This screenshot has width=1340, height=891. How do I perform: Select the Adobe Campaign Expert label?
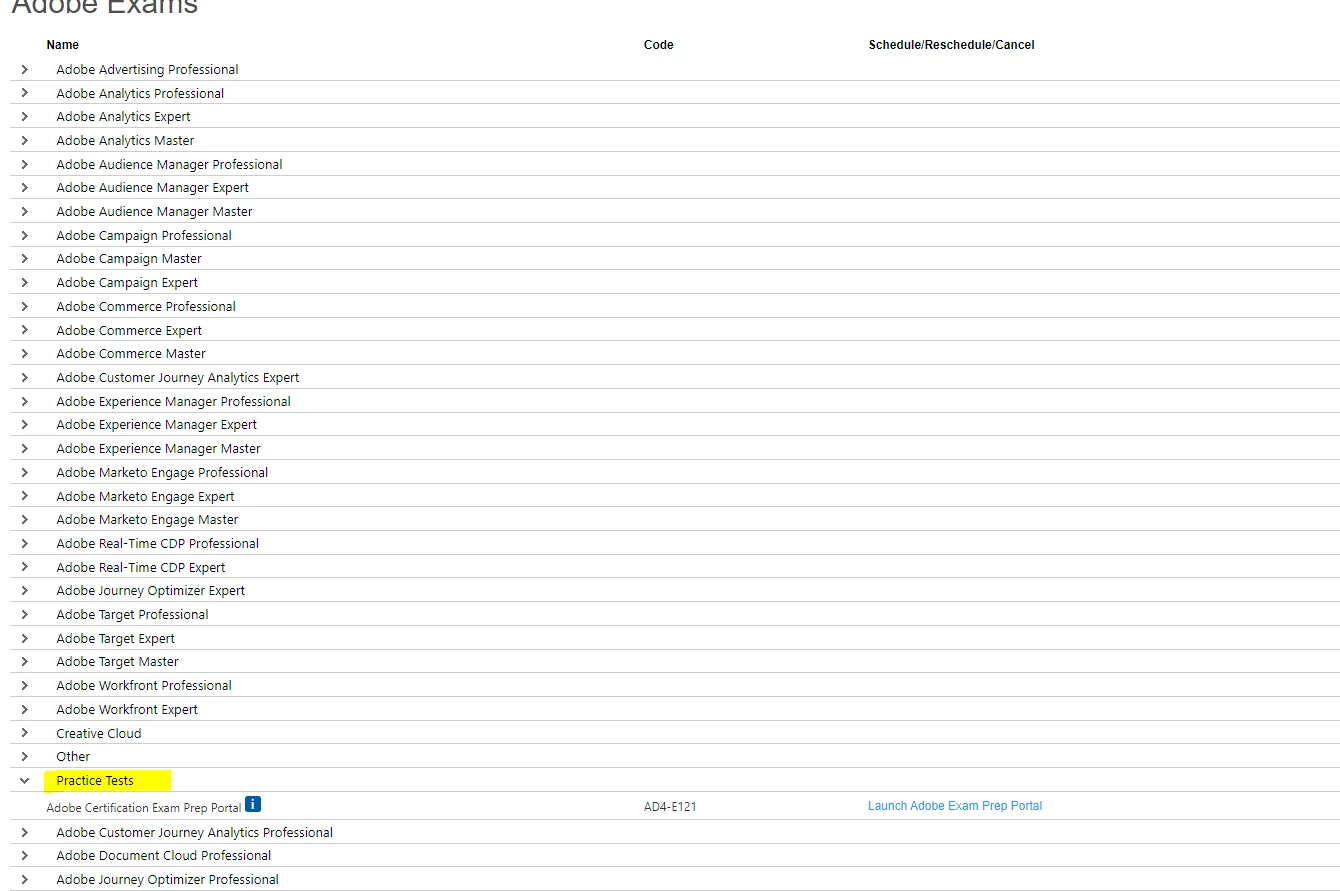click(127, 282)
